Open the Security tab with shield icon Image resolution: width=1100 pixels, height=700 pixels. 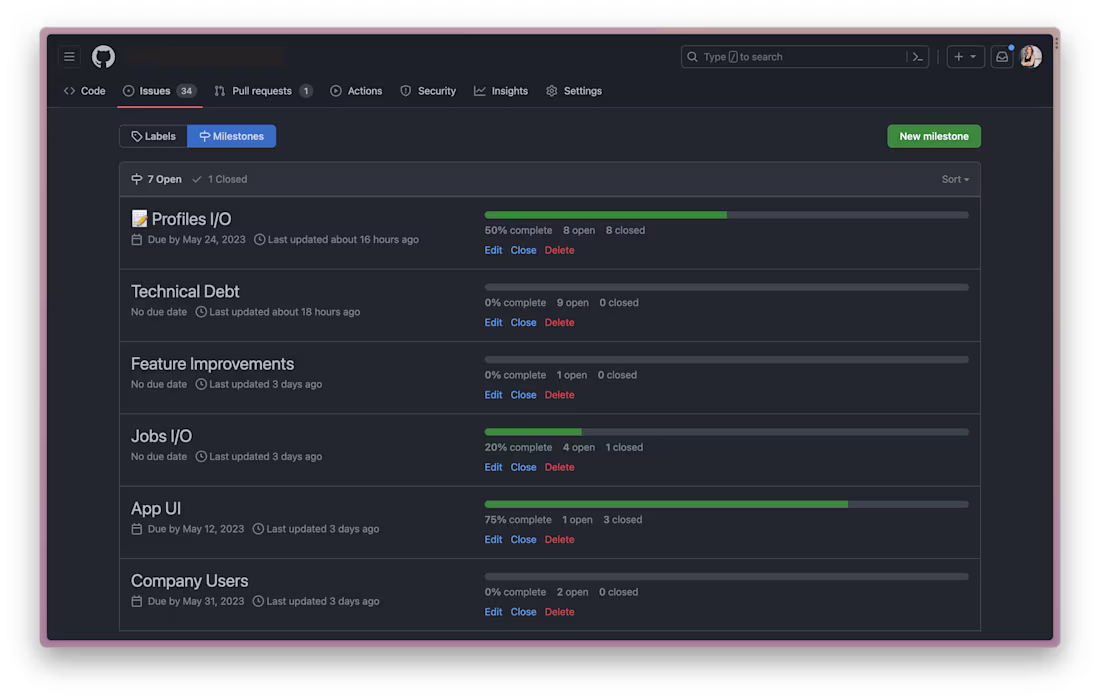point(428,91)
